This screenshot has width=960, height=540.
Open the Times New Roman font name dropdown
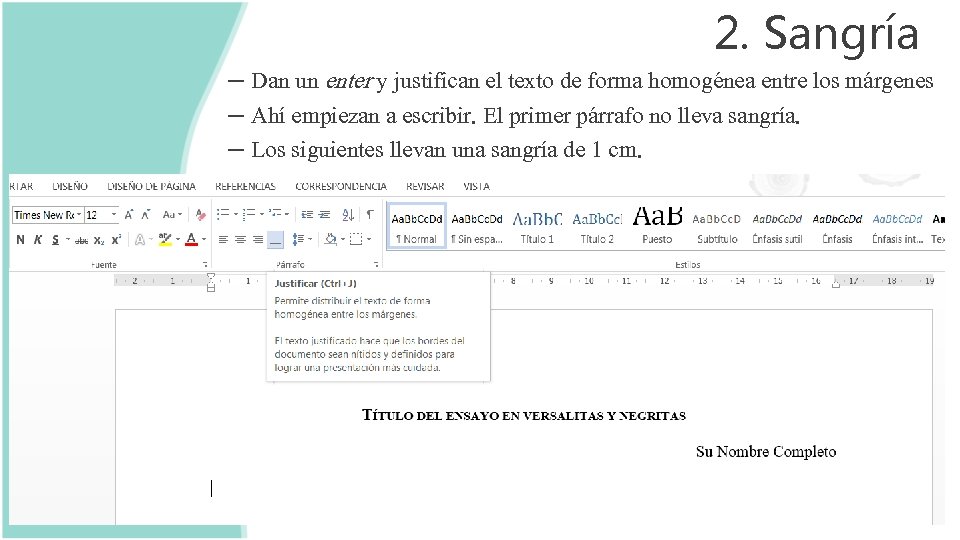coord(78,215)
